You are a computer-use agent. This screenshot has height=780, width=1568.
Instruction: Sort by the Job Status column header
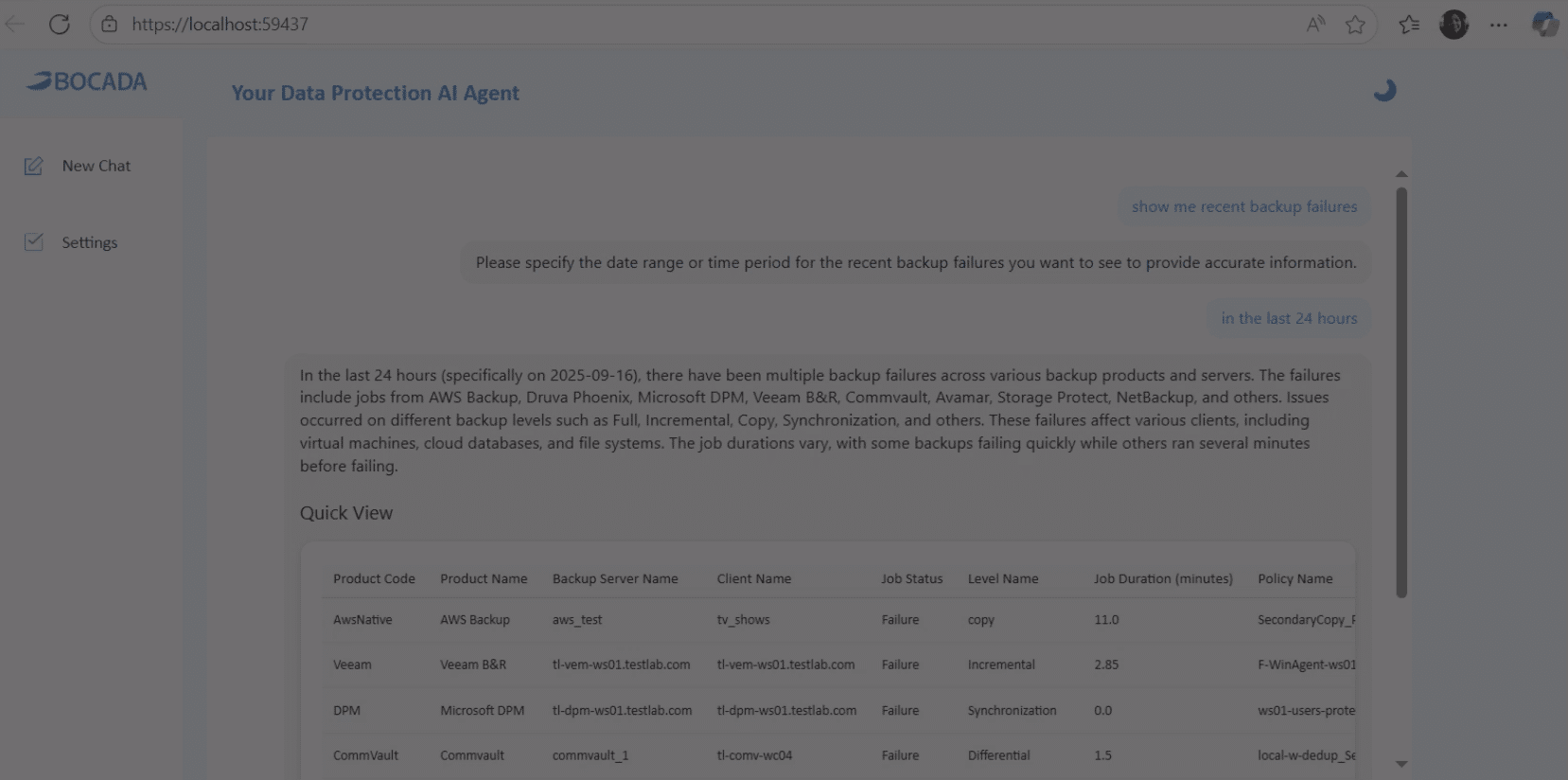click(x=911, y=578)
